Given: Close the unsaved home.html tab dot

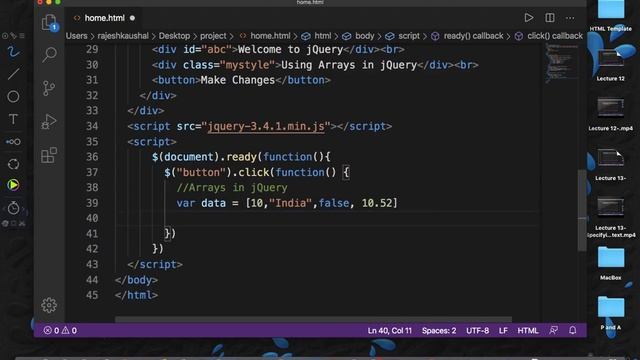Looking at the screenshot, I should coord(132,18).
